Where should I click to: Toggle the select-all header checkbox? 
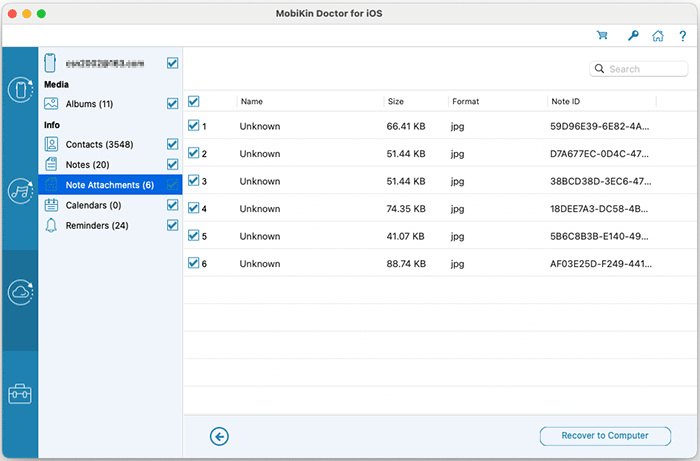(x=193, y=101)
